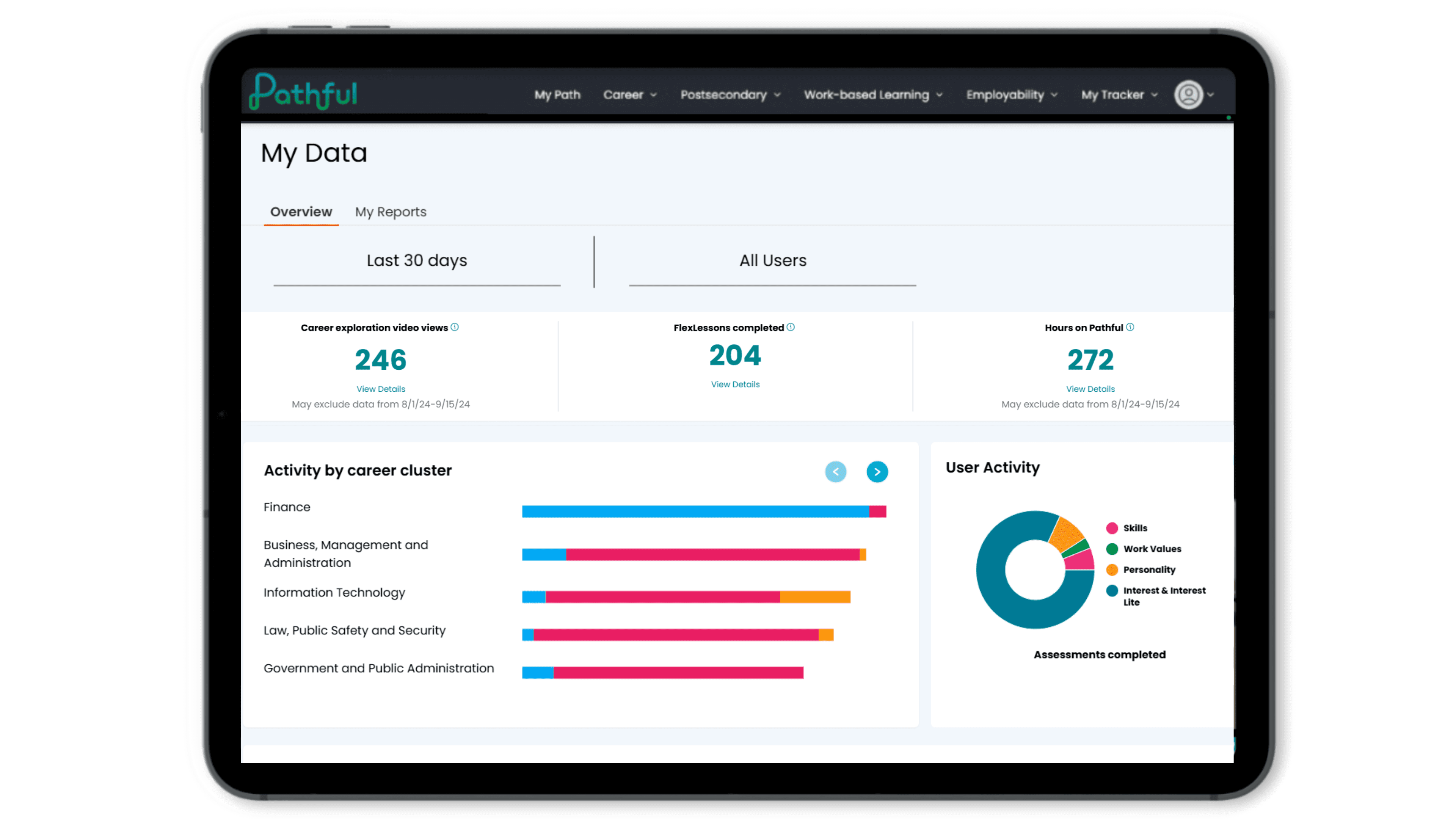Open the Last 30 days date range selector

pos(417,261)
